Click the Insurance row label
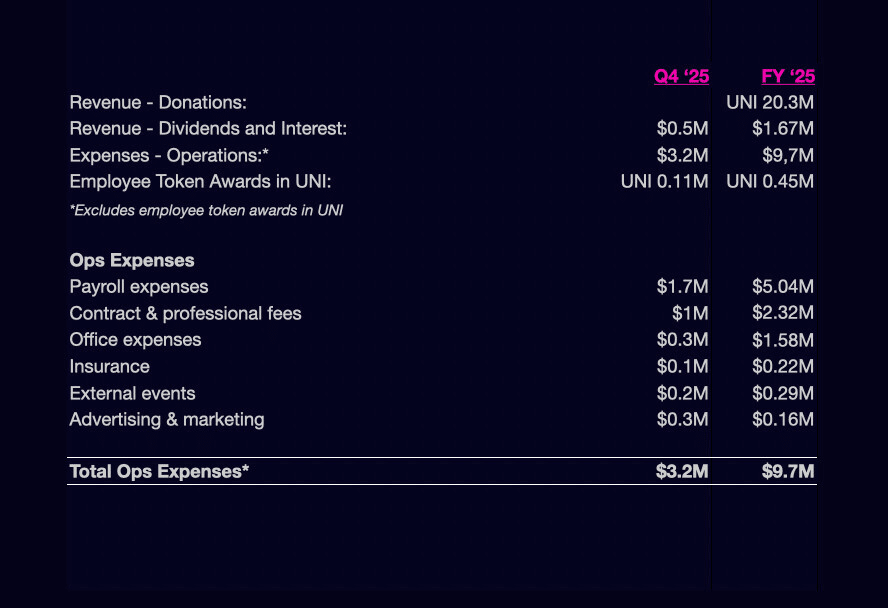Viewport: 888px width, 608px height. point(109,366)
